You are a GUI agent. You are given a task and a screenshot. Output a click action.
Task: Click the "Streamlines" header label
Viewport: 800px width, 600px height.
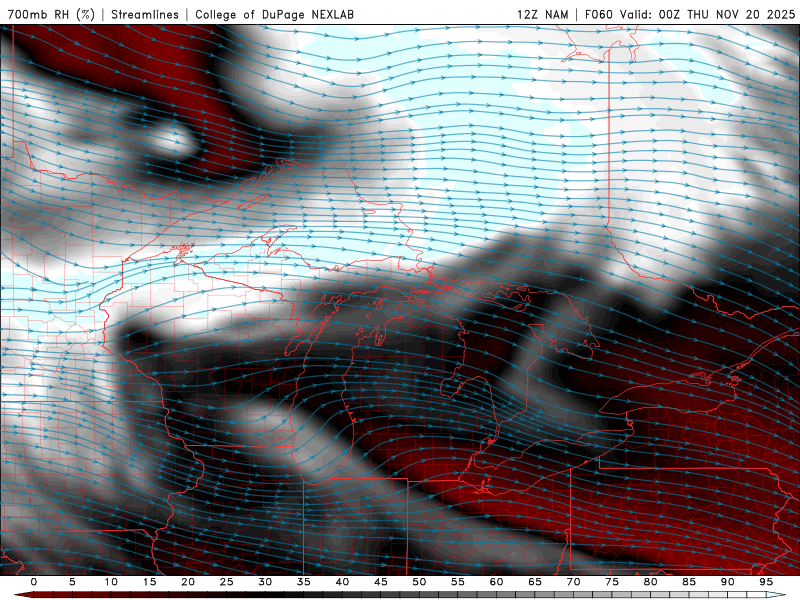click(145, 14)
